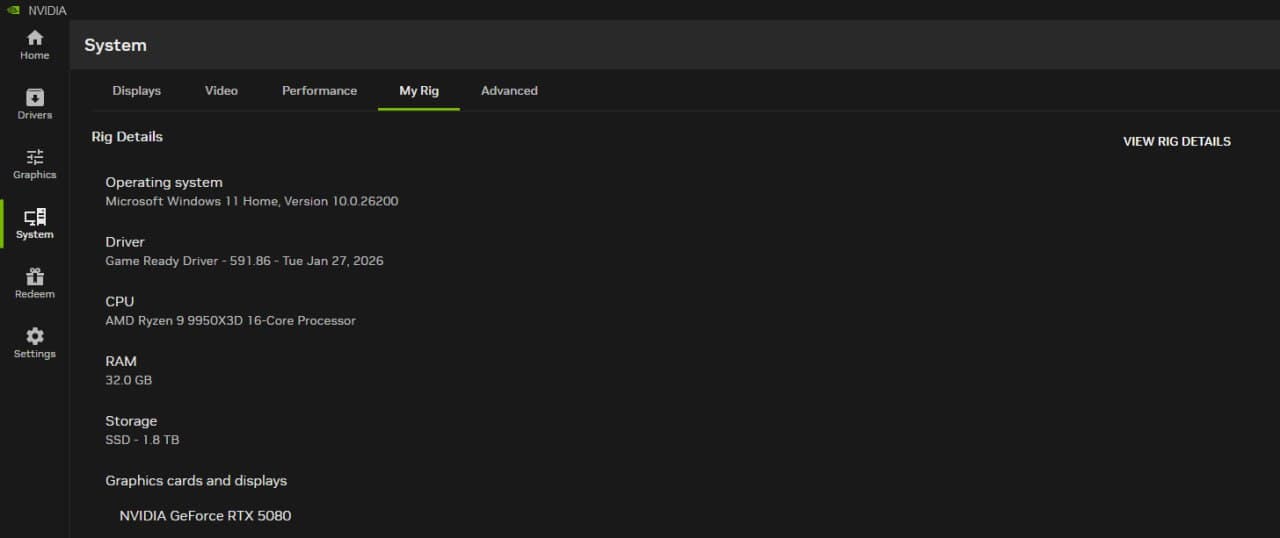Switch to the Displays tab
This screenshot has width=1280, height=538.
tap(137, 90)
